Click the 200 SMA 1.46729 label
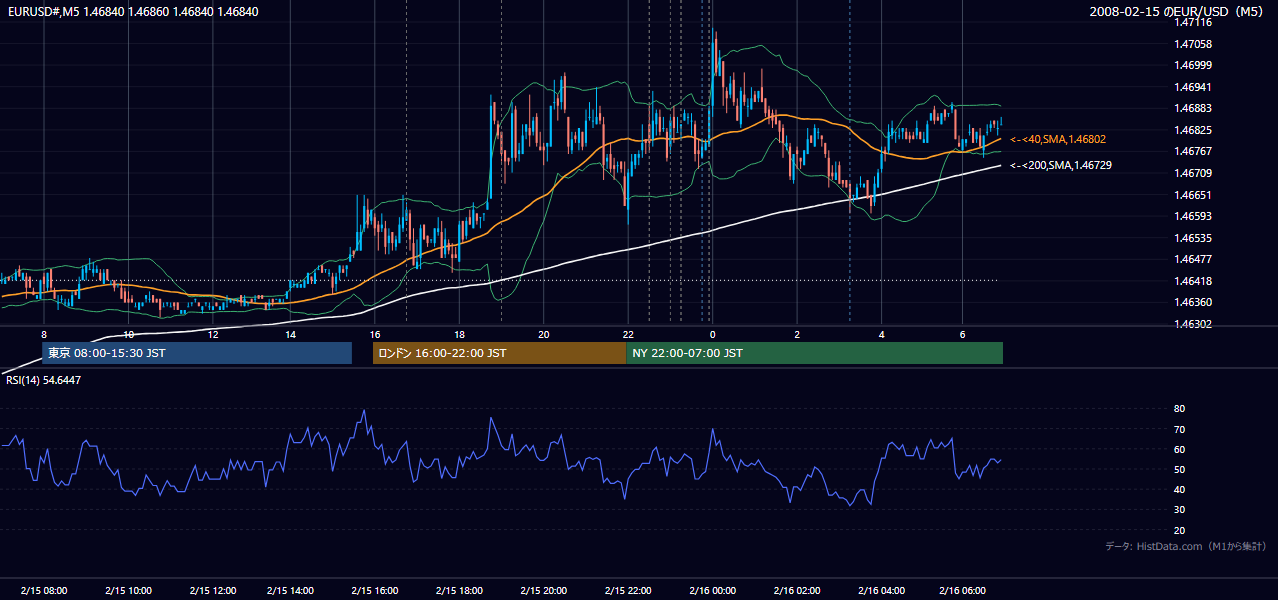Screen dimensions: 1278x600 (1060, 165)
